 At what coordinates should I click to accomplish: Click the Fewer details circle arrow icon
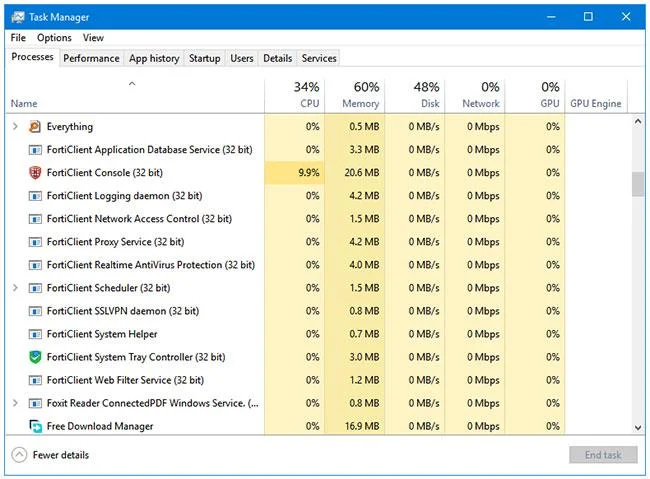pos(19,455)
